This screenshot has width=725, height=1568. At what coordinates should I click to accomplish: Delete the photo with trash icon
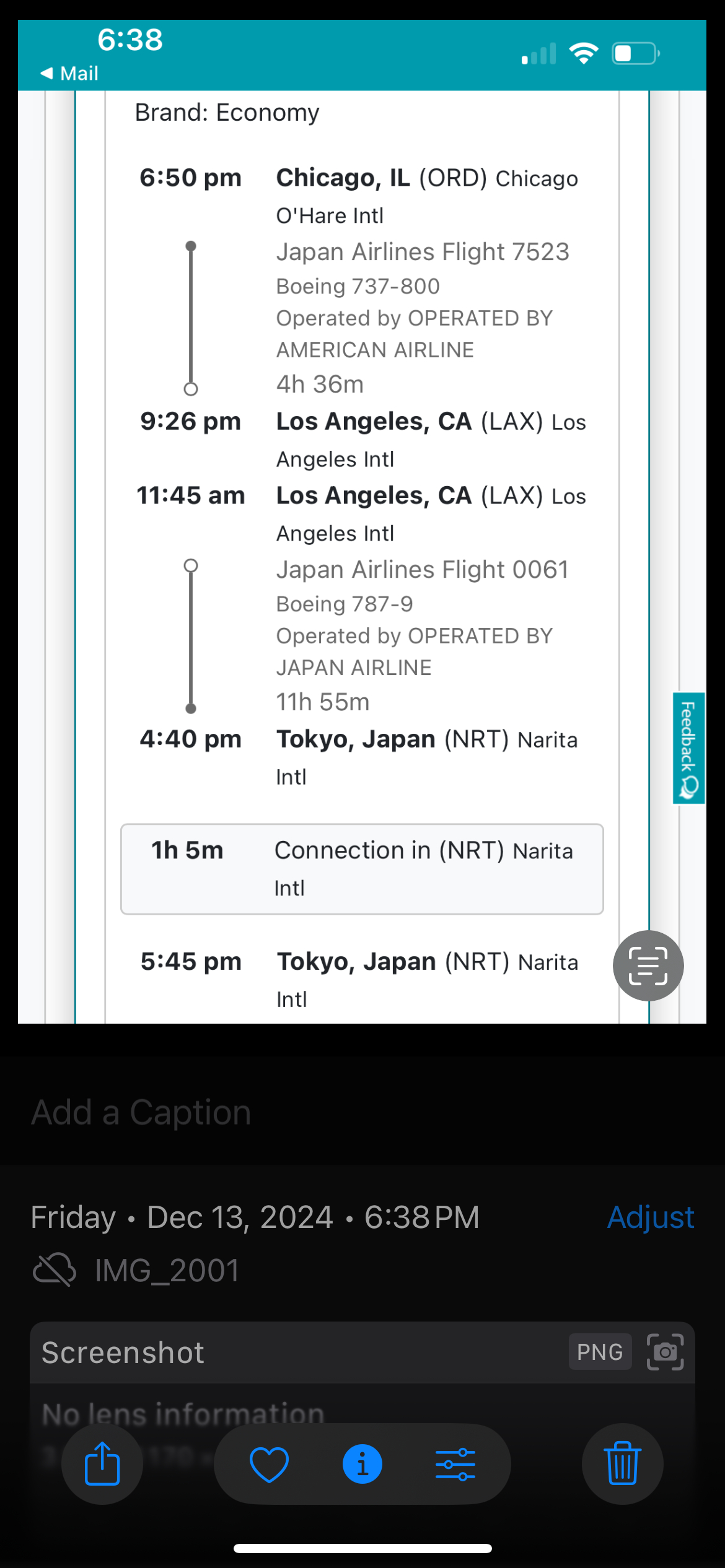[622, 1464]
